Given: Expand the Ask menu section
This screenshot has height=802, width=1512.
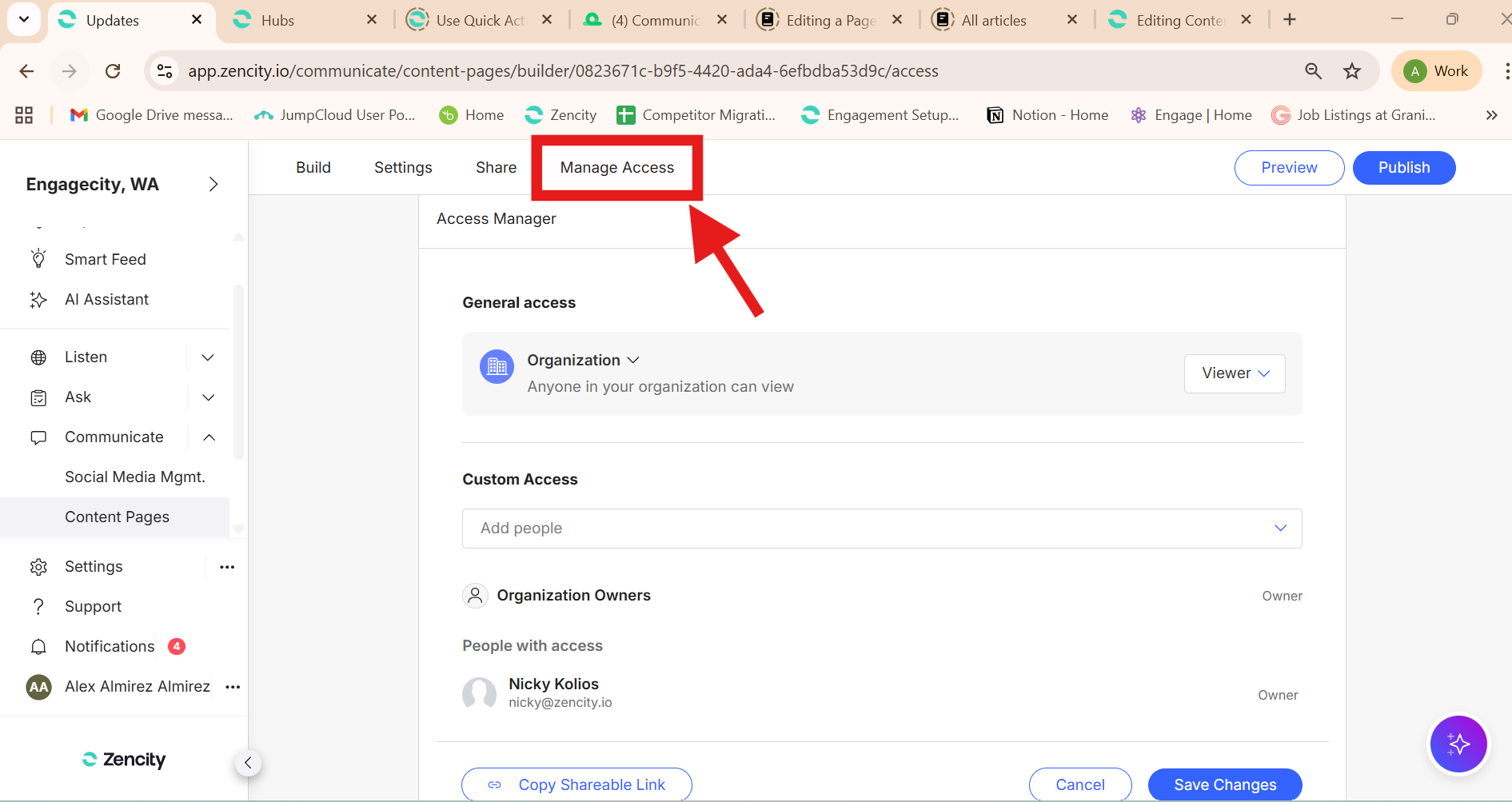Looking at the screenshot, I should click(208, 397).
